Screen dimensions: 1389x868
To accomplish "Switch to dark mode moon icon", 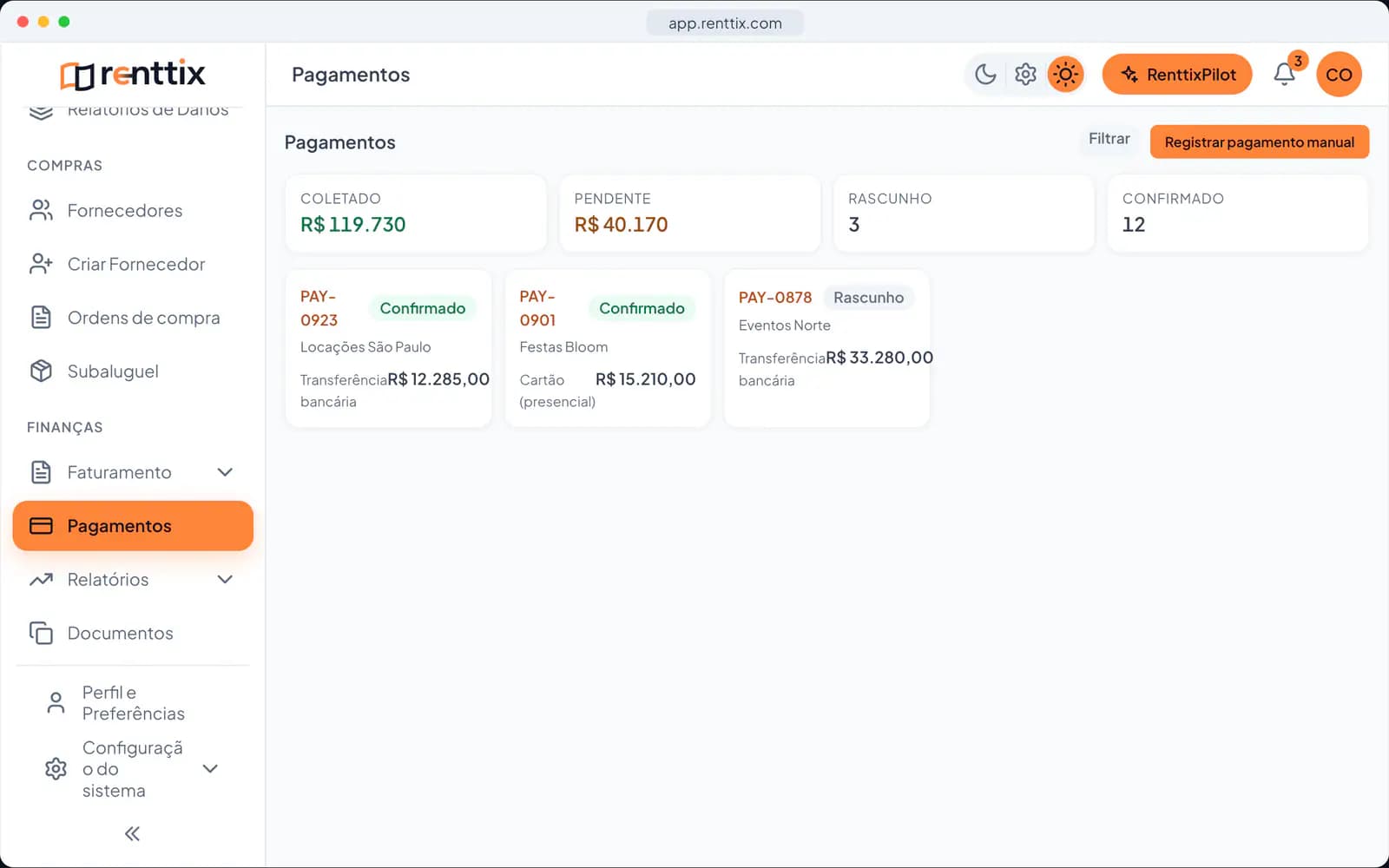I will pos(985,75).
